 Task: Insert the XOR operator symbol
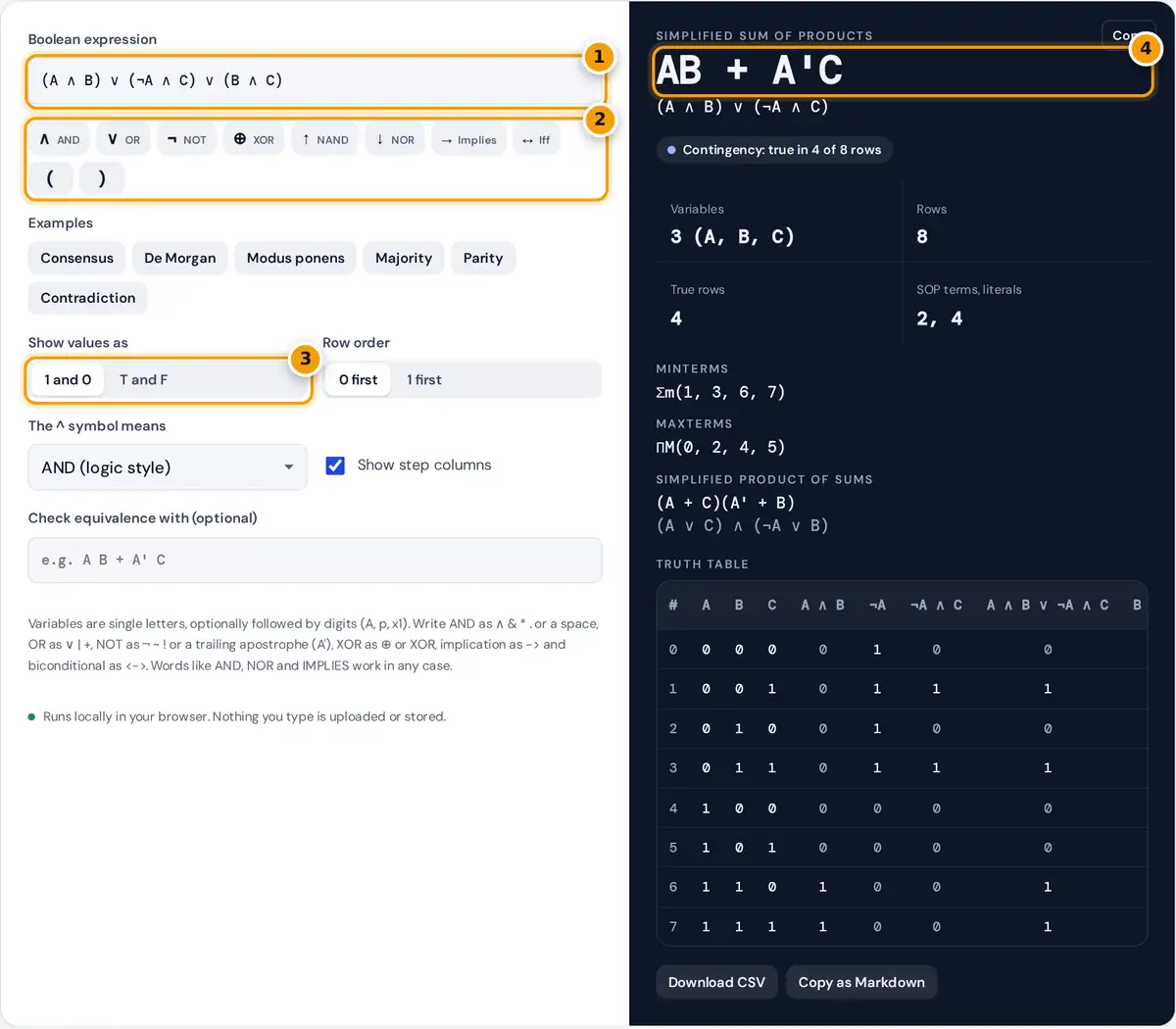[x=254, y=140]
